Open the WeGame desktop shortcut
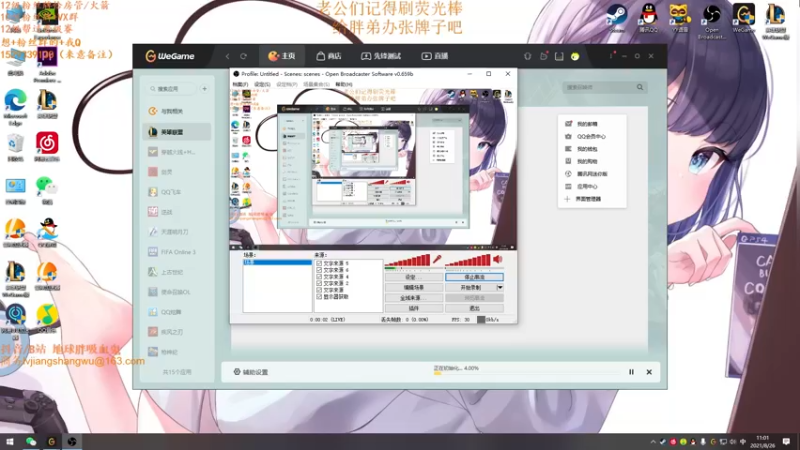This screenshot has width=800, height=450. coord(743,18)
